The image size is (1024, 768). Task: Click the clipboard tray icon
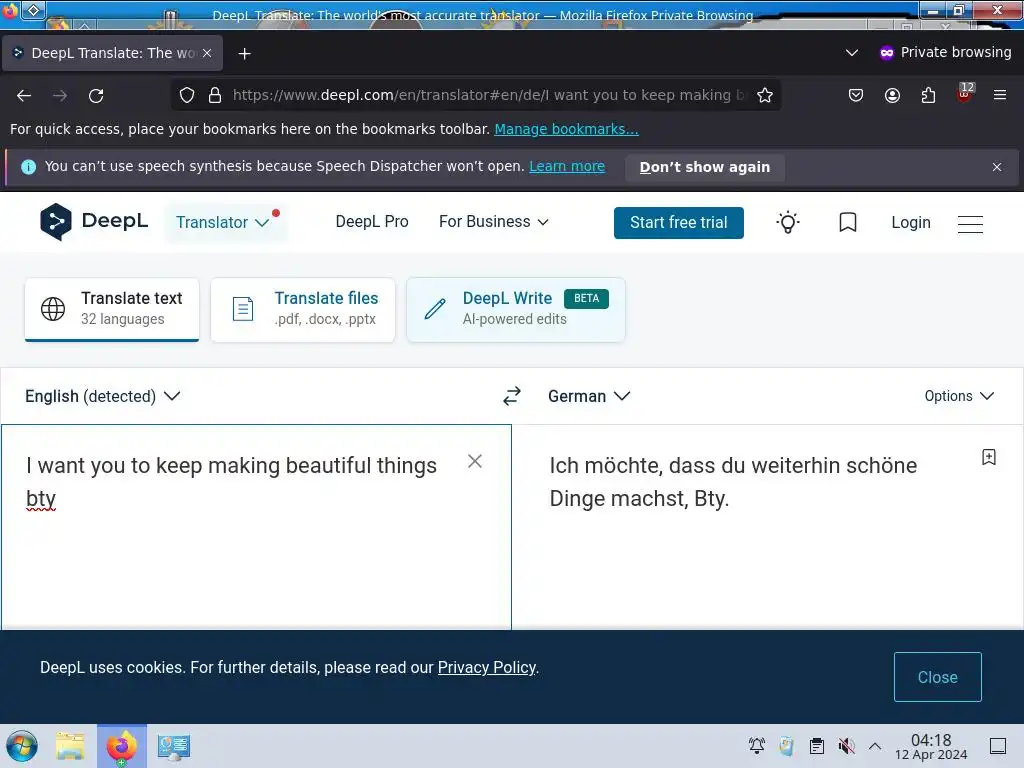(x=816, y=746)
